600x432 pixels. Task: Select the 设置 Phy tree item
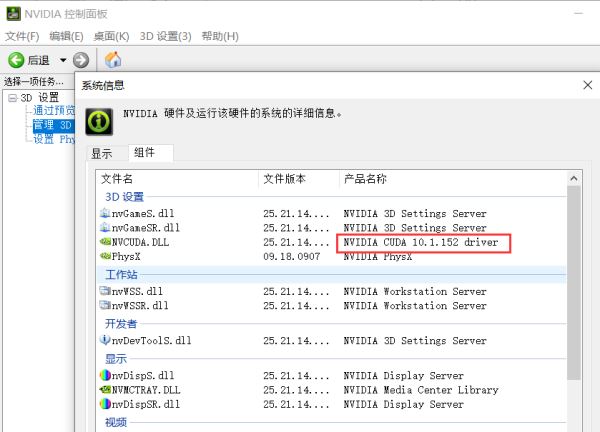54,139
